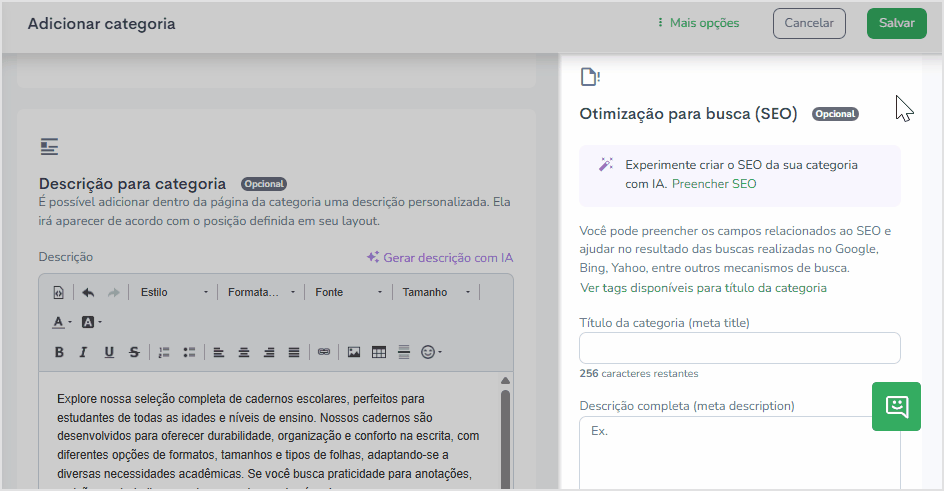Insert a bulleted list
Viewport: 944px width, 491px height.
click(x=189, y=352)
